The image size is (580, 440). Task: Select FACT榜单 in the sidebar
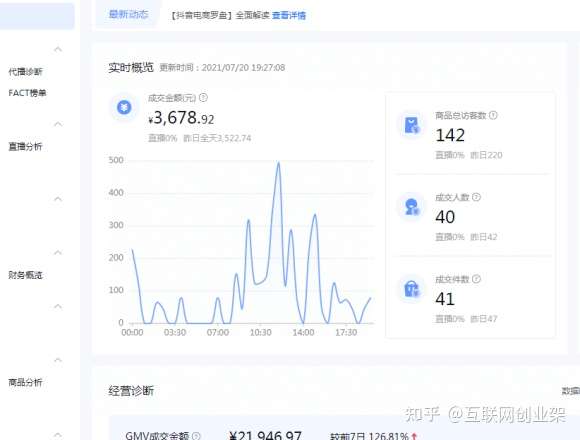27,93
